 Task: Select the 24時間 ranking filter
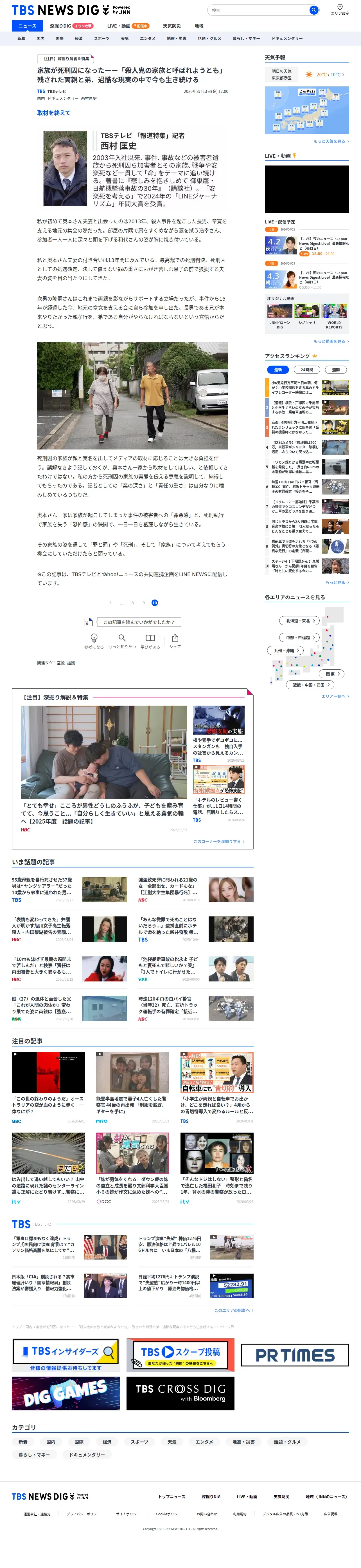pyautogui.click(x=307, y=370)
